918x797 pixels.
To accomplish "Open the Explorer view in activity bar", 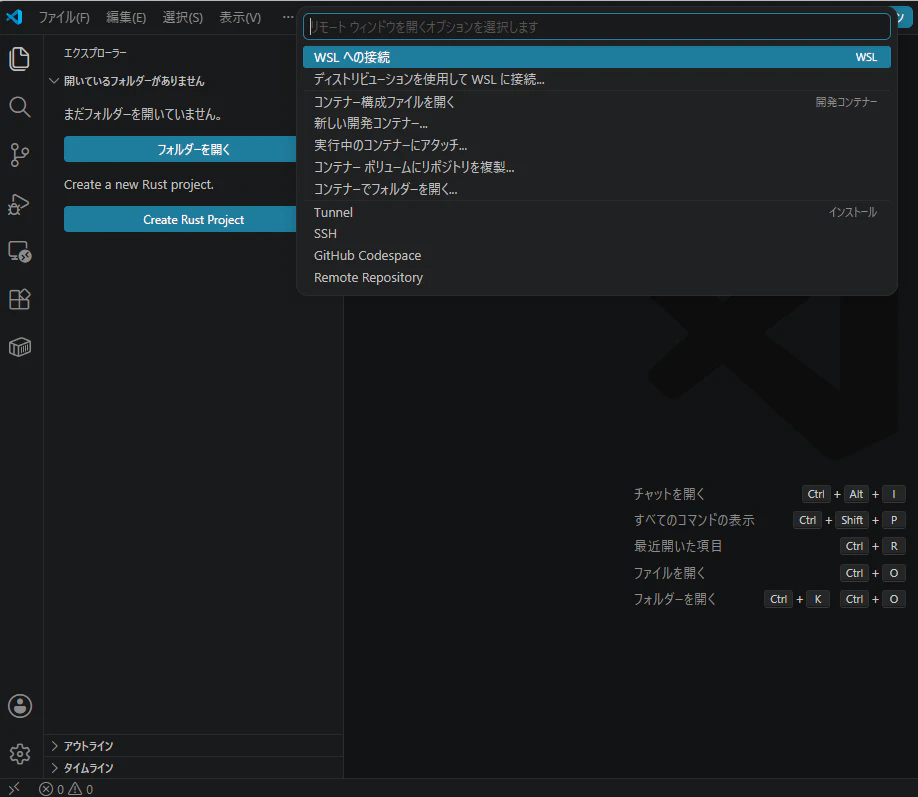I will coord(19,59).
